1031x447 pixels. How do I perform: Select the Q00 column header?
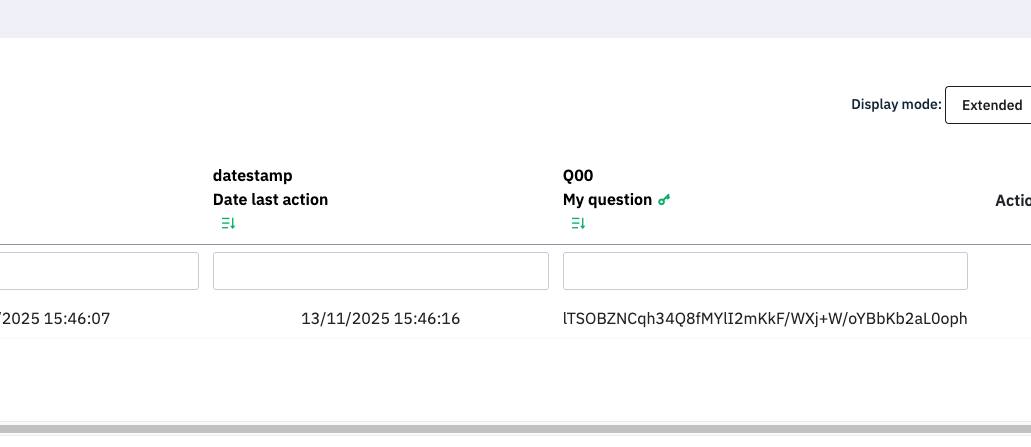click(x=578, y=176)
